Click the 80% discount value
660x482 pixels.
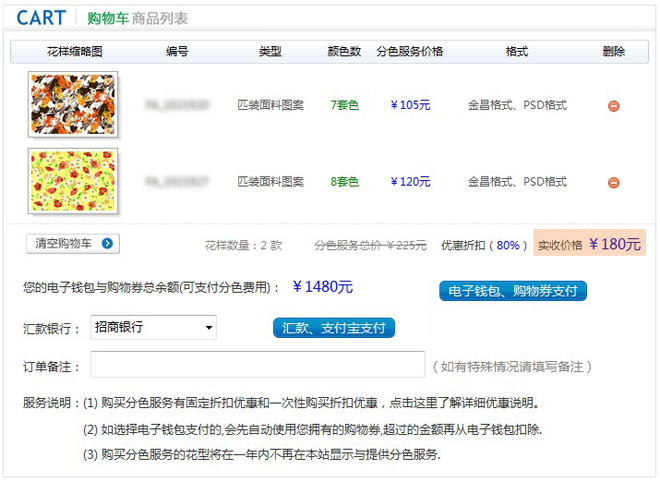click(x=508, y=245)
